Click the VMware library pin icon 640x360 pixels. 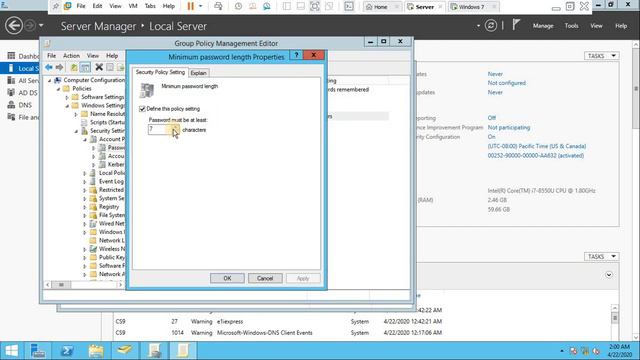56,6
